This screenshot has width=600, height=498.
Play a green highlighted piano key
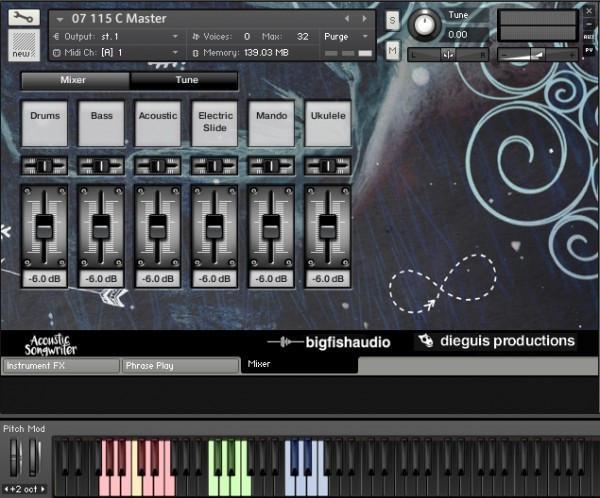point(214,485)
